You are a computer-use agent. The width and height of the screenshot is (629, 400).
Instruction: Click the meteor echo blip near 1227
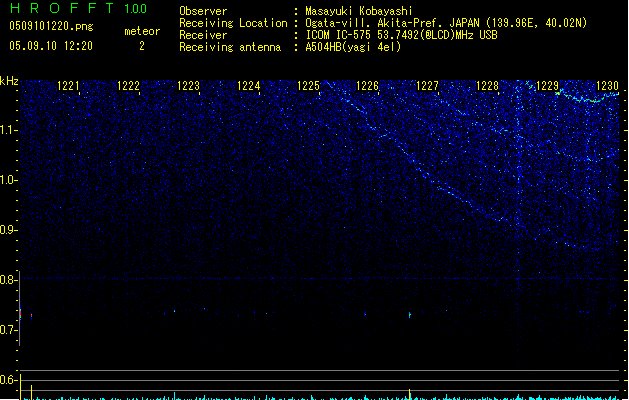tap(410, 315)
